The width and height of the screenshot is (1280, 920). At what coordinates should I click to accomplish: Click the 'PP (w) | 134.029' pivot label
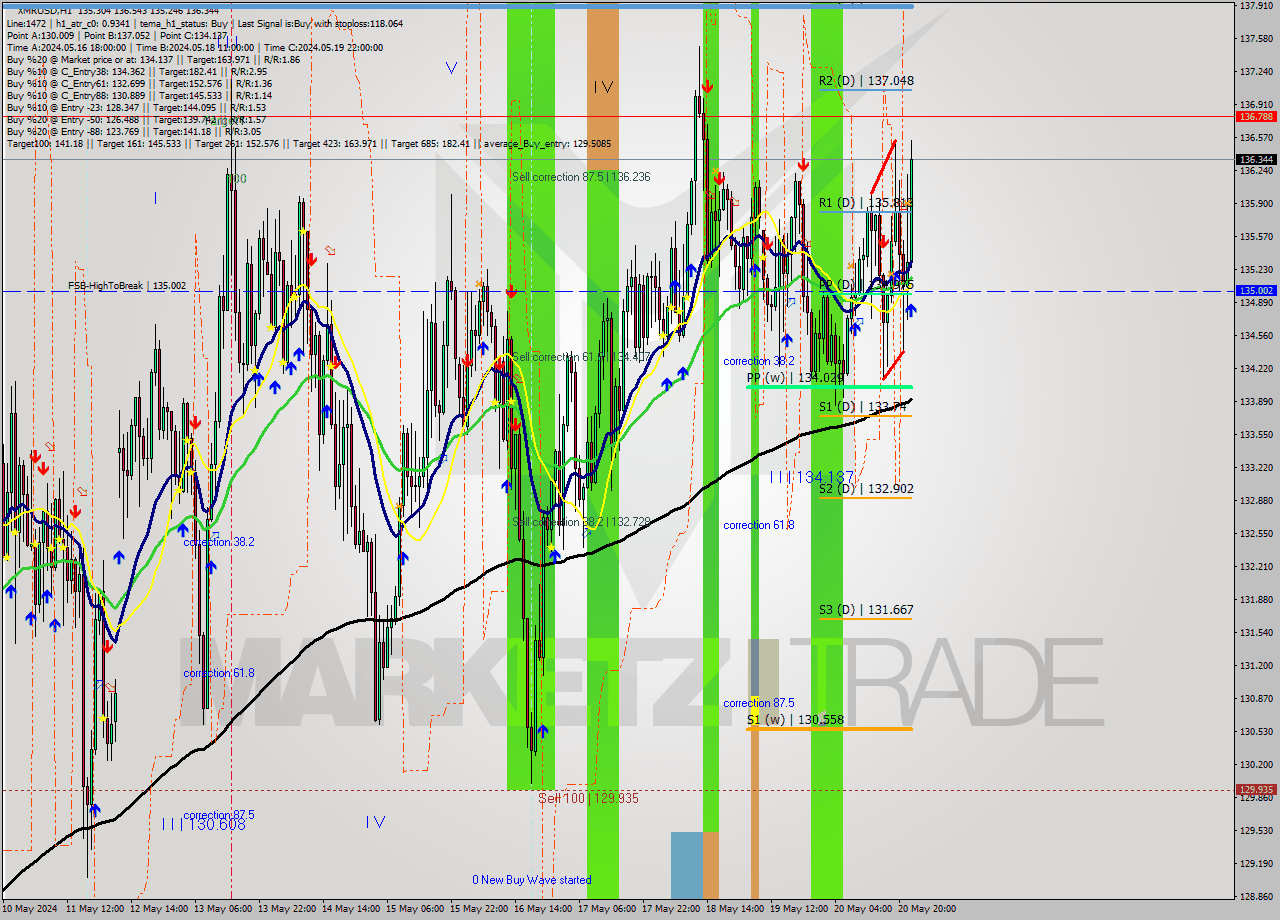(794, 377)
